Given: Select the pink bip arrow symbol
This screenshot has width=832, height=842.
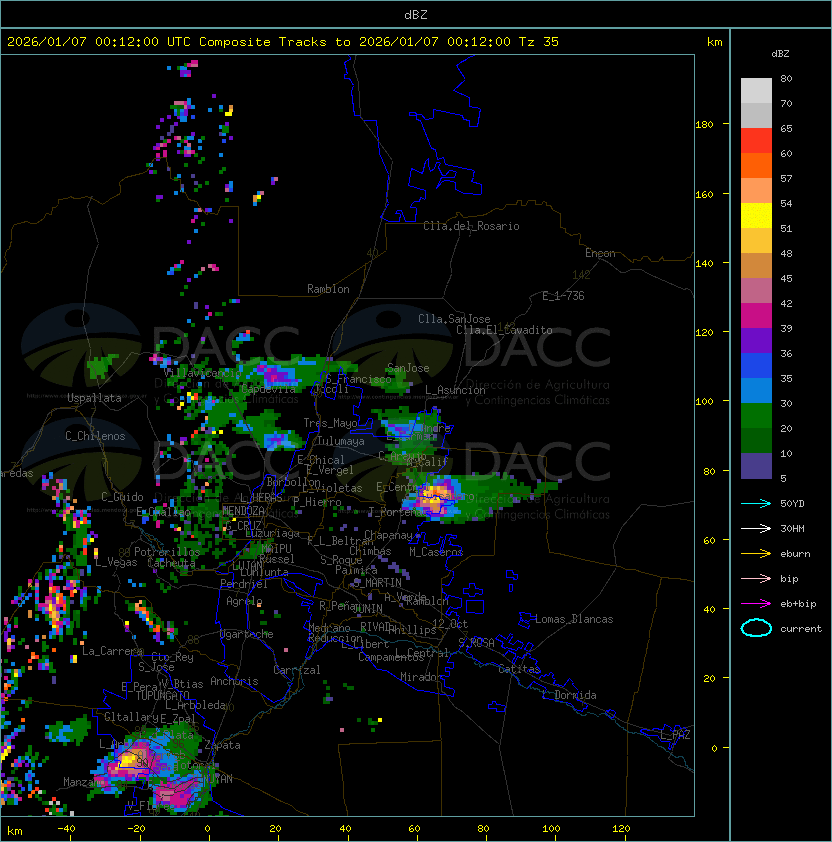Looking at the screenshot, I should point(756,578).
